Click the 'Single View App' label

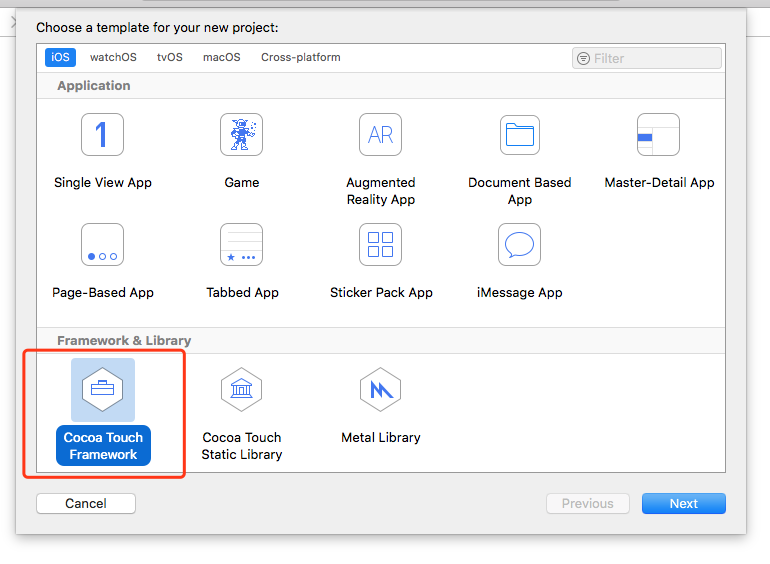(103, 183)
